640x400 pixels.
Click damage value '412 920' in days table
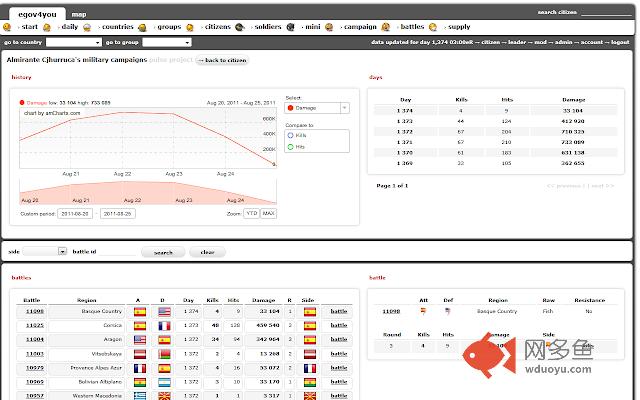coord(573,121)
